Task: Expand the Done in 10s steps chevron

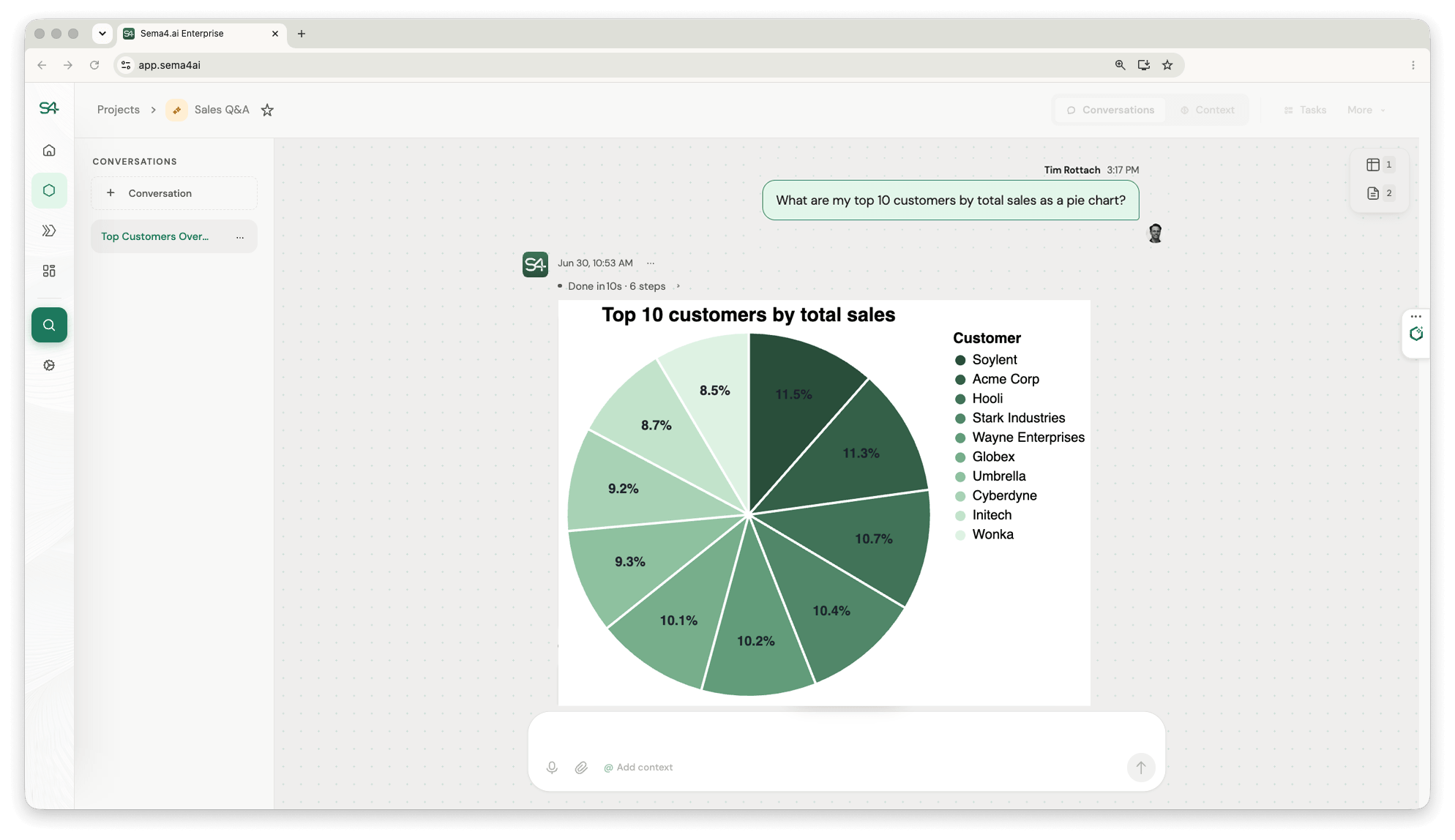Action: tap(678, 286)
